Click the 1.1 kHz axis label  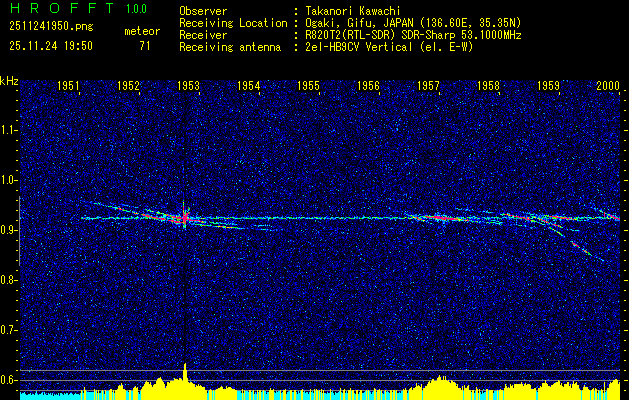point(8,130)
